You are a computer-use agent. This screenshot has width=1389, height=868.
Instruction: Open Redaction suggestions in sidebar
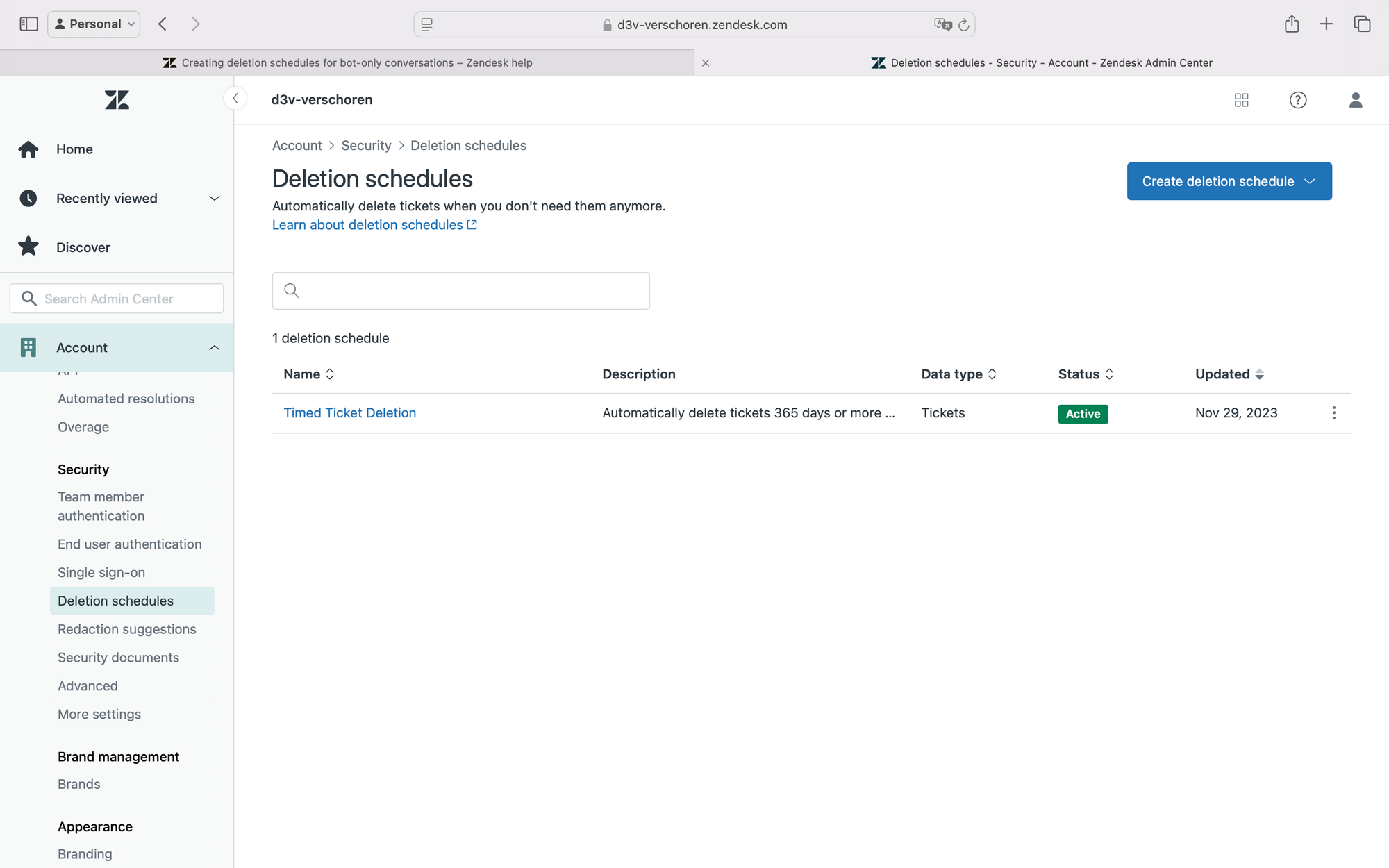click(127, 629)
